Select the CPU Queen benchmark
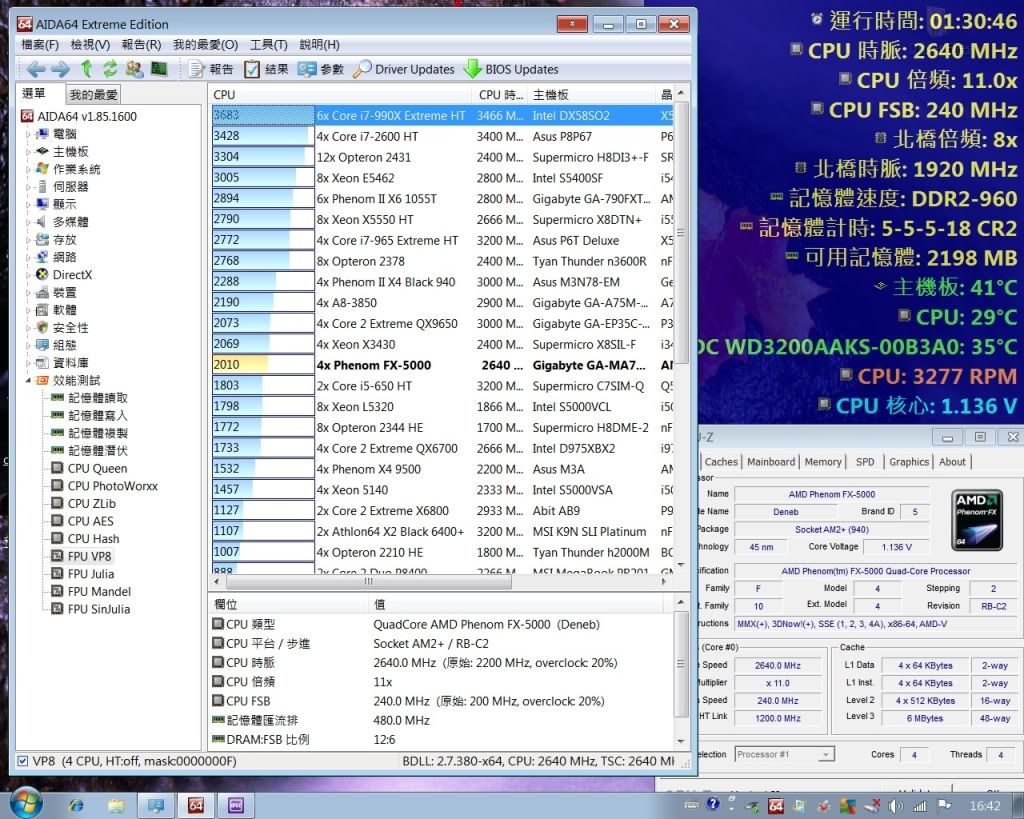The height and width of the screenshot is (819, 1024). (x=97, y=468)
